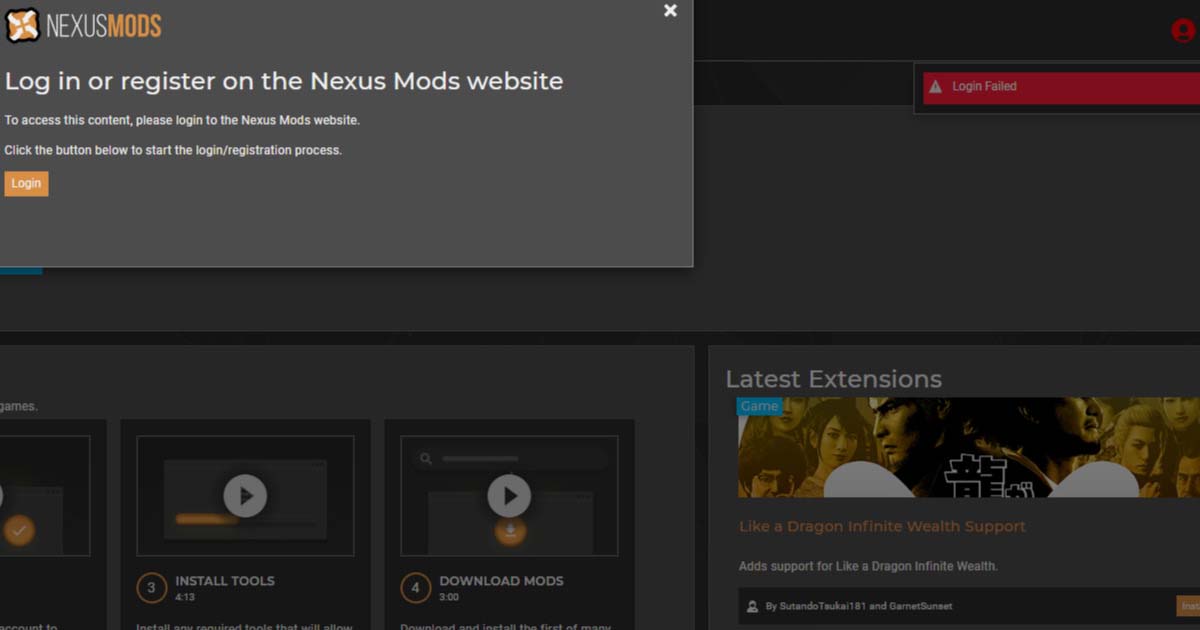The height and width of the screenshot is (630, 1200).
Task: Click the Latest Extensions heading
Action: click(x=833, y=379)
